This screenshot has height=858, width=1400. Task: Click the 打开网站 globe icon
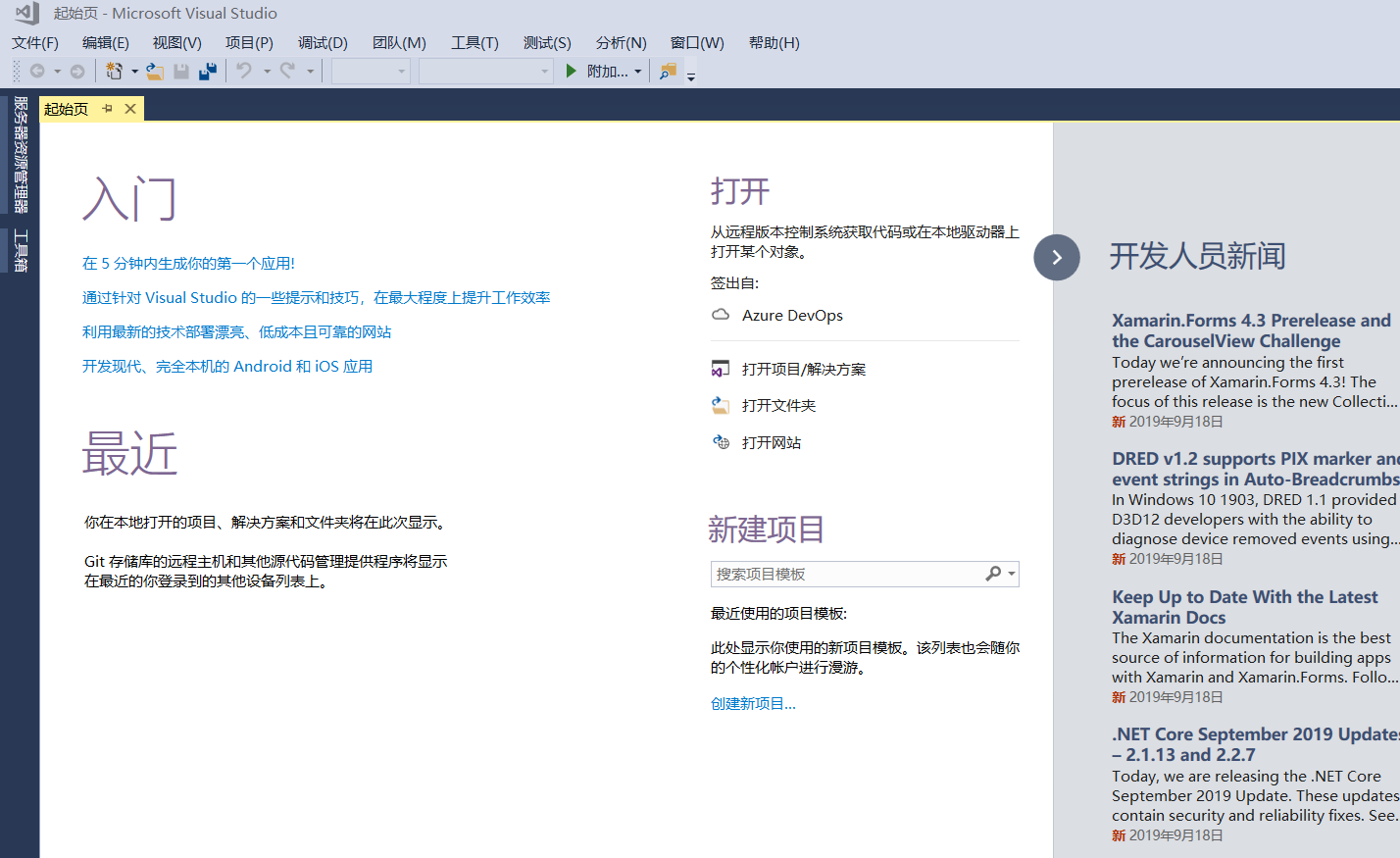click(x=721, y=442)
